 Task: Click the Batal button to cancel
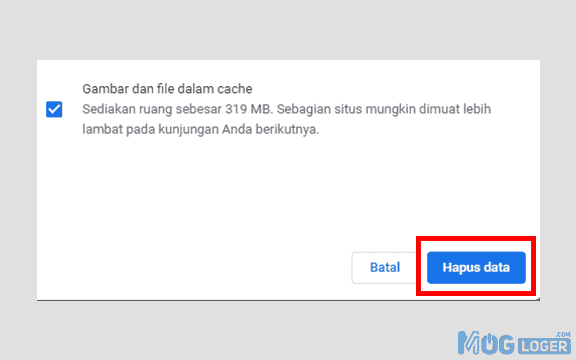(385, 267)
